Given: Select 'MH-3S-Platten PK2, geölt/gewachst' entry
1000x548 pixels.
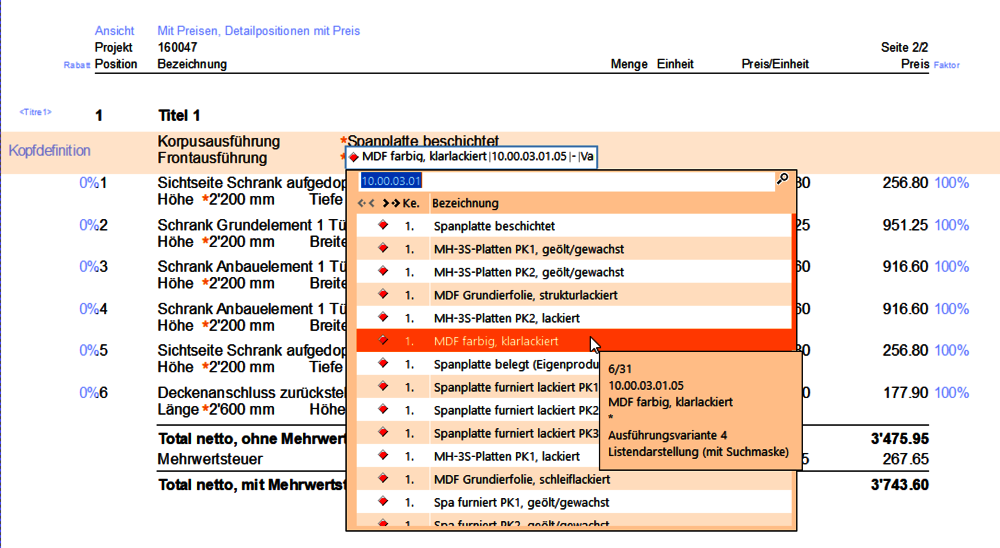Looking at the screenshot, I should click(528, 272).
